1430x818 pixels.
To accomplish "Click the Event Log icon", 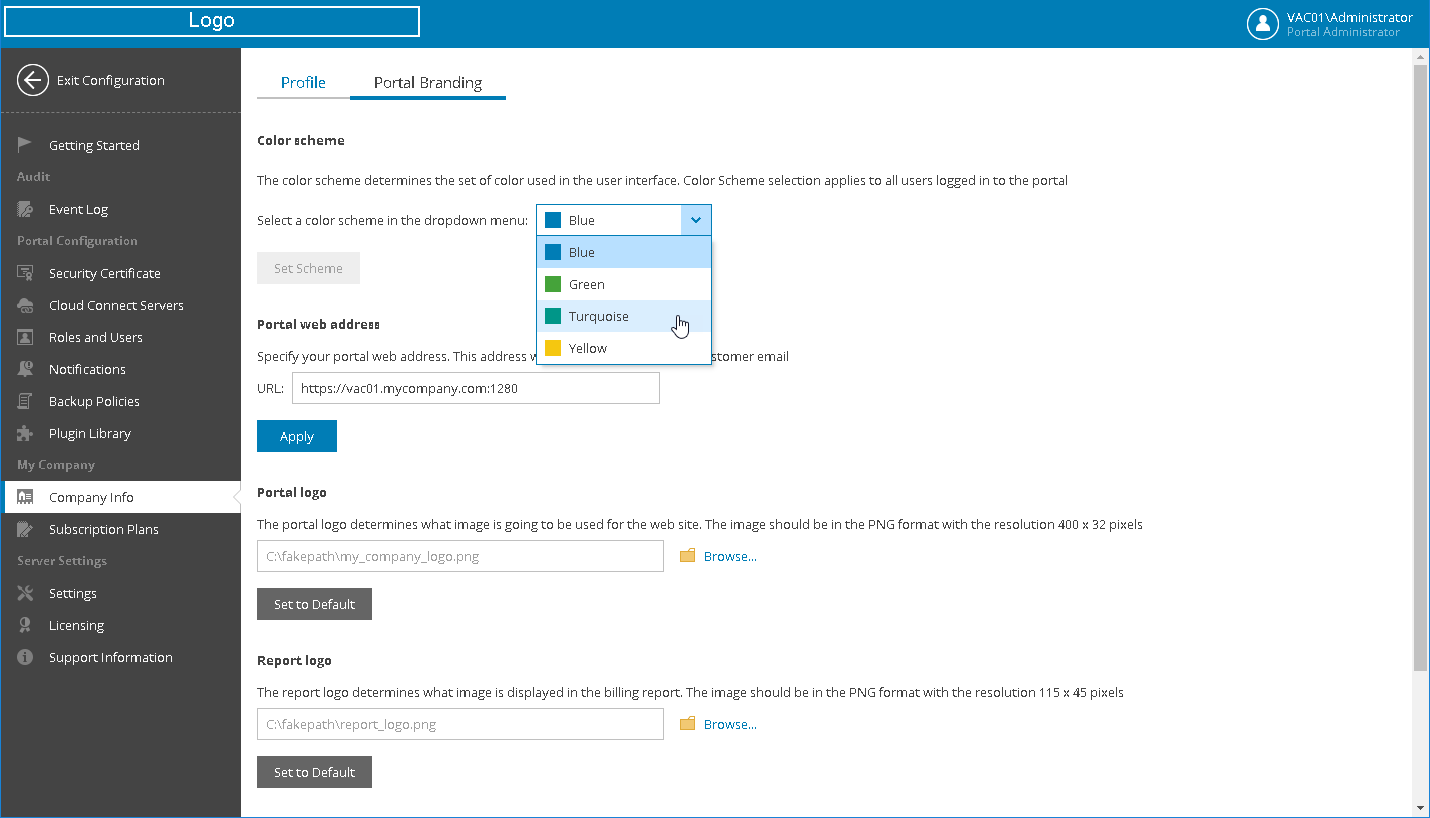I will (x=26, y=209).
